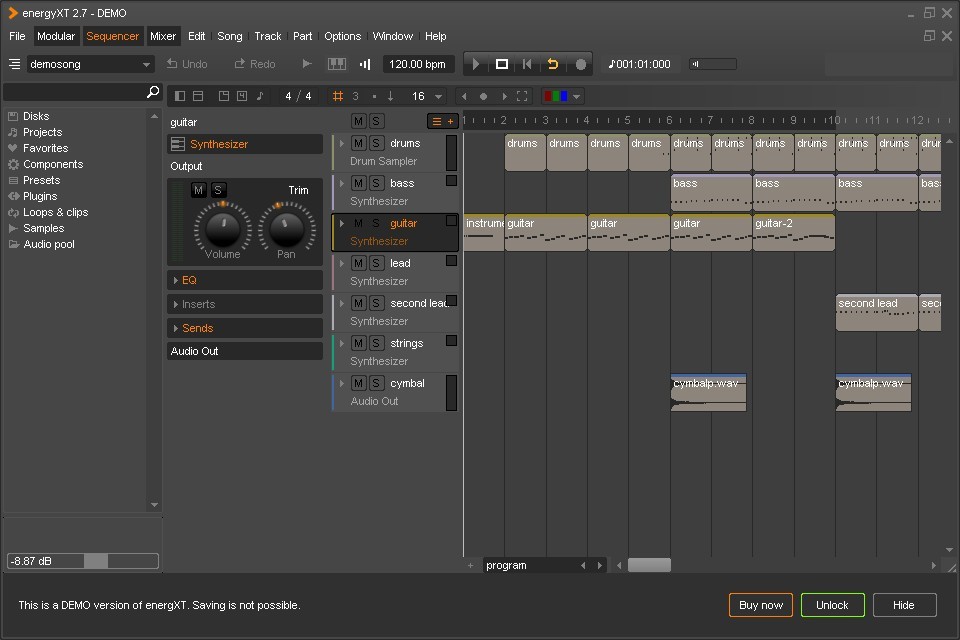Click the down-arrow icon next to 16
This screenshot has height=640, width=960.
391,96
